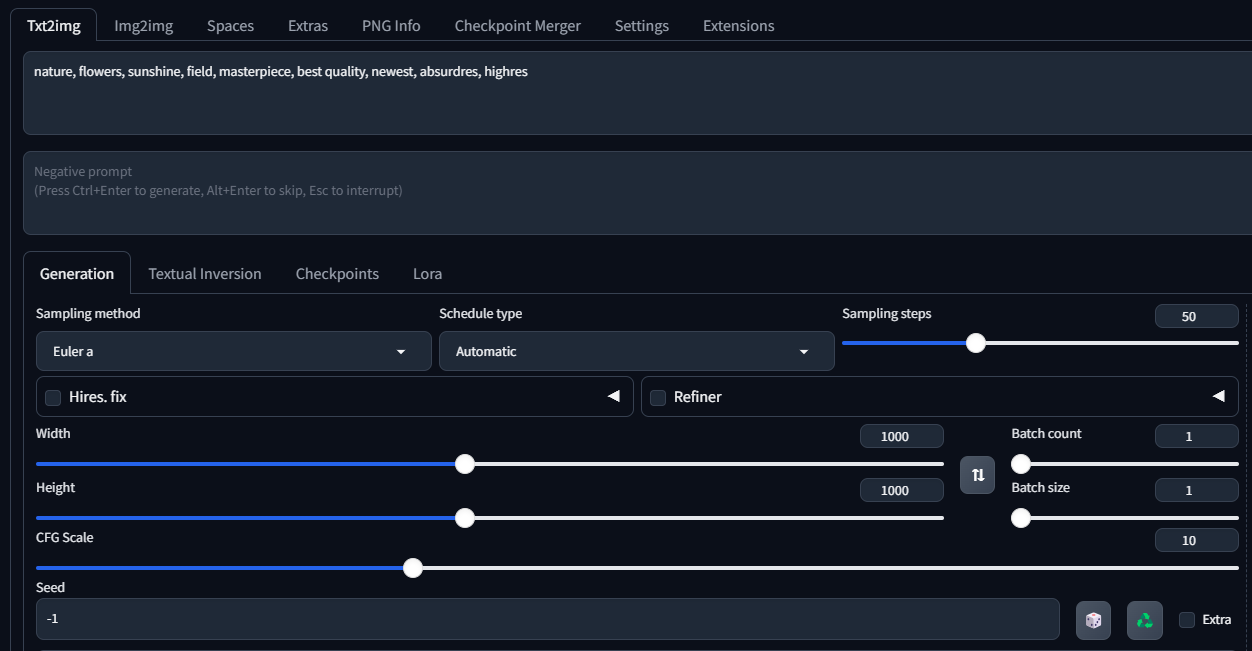Open the Extras tab
This screenshot has height=651, width=1252.
click(x=308, y=26)
